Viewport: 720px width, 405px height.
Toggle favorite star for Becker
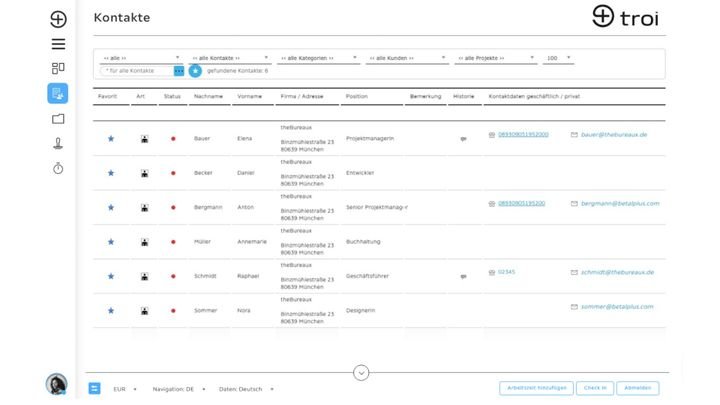(111, 173)
